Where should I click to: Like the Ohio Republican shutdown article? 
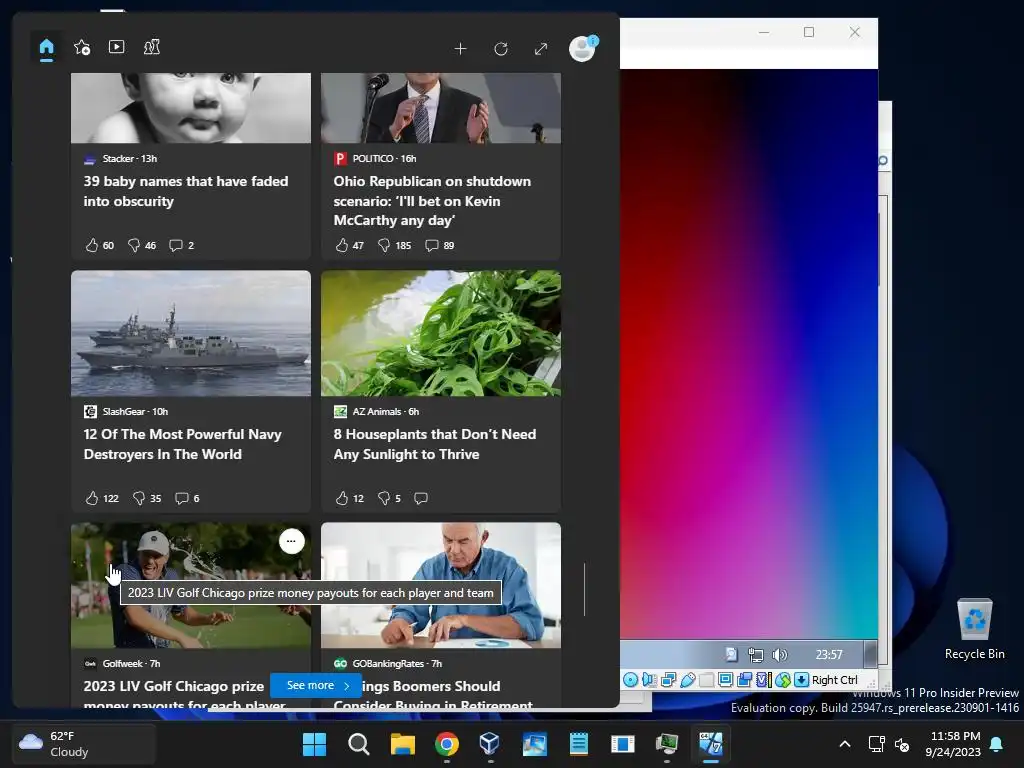[x=349, y=246]
